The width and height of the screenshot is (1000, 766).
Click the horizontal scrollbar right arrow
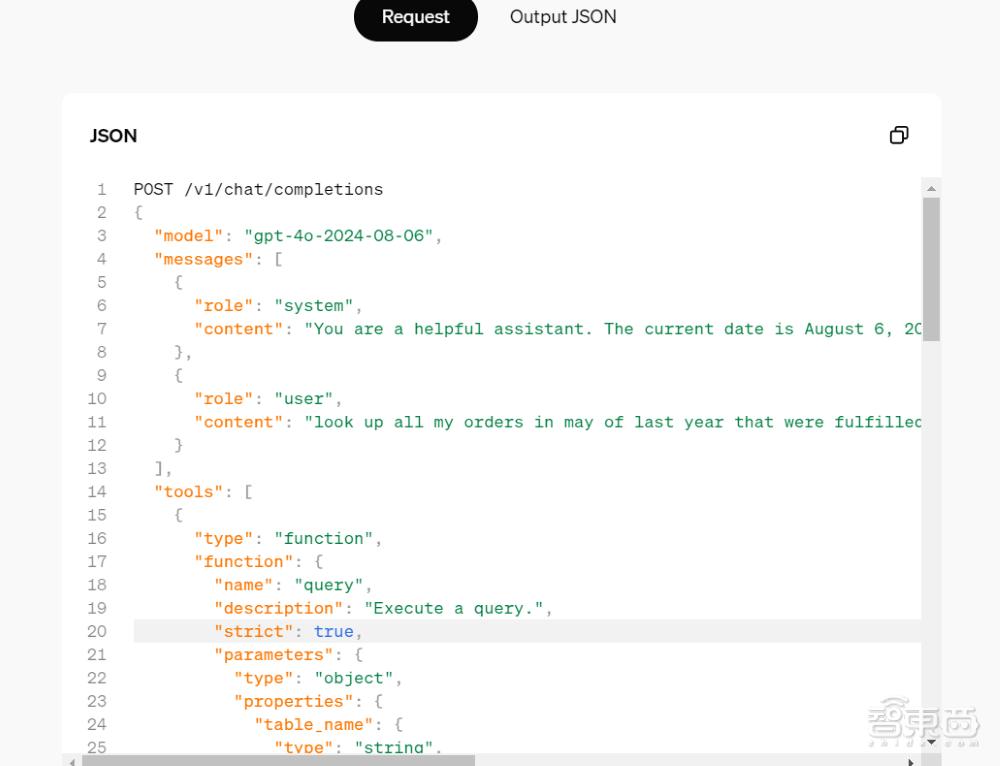[911, 762]
